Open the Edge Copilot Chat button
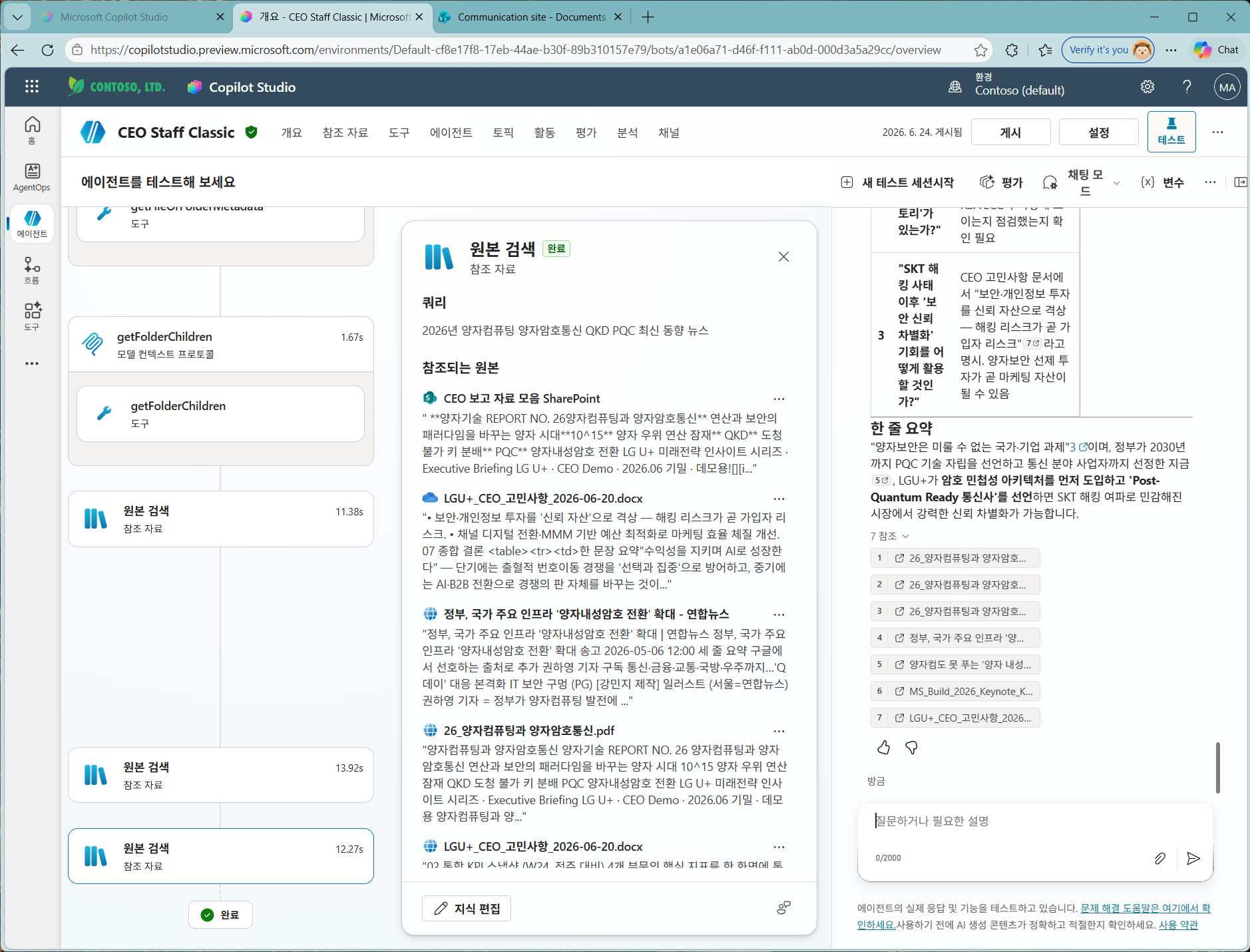Viewport: 1250px width, 952px height. coord(1216,50)
